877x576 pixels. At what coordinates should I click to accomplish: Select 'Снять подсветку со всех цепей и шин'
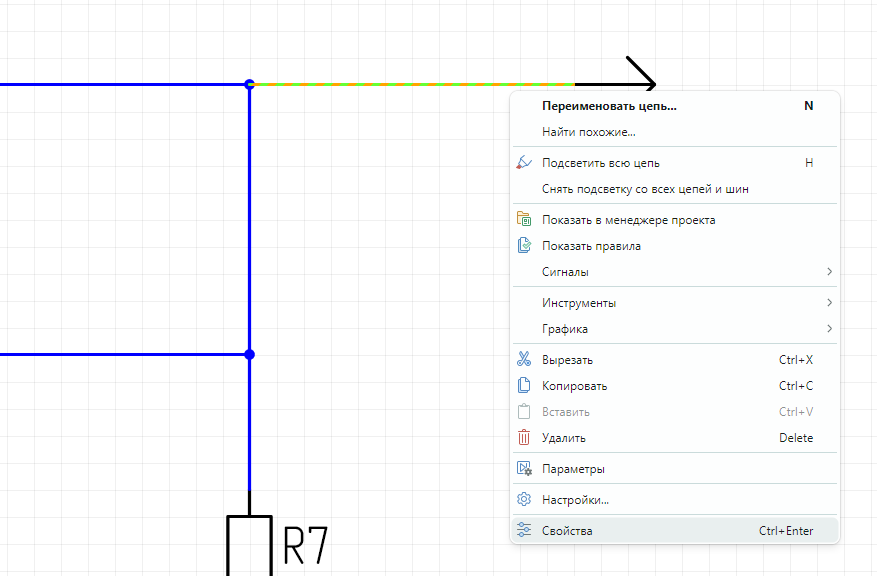point(675,189)
